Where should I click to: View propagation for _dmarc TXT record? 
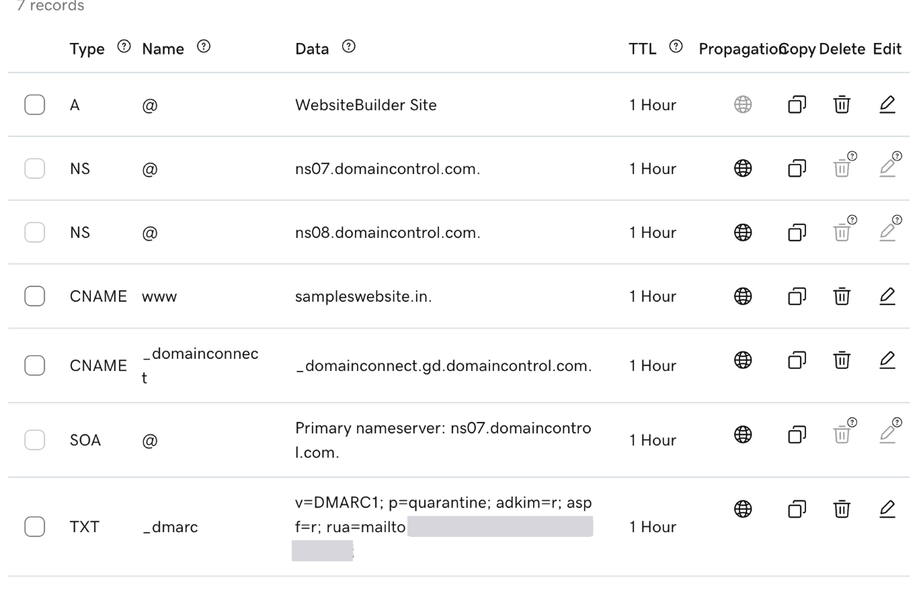click(743, 508)
